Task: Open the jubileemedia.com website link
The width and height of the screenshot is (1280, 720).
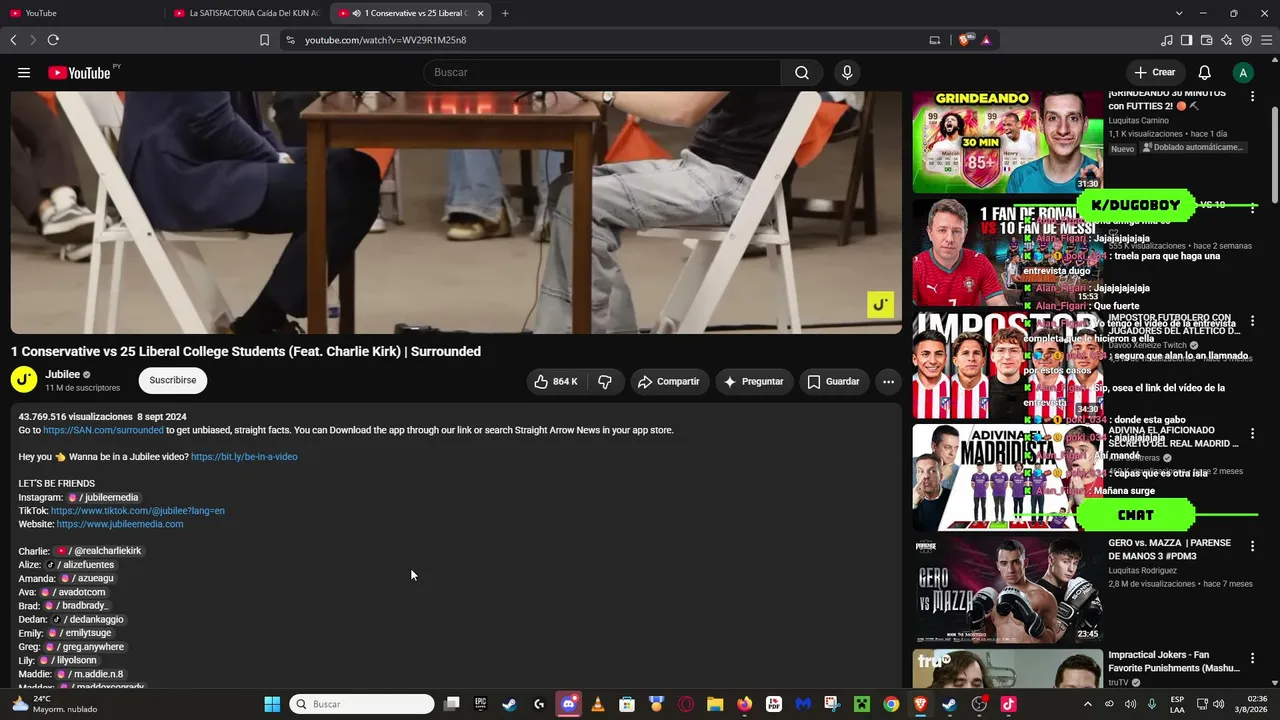Action: coord(120,524)
